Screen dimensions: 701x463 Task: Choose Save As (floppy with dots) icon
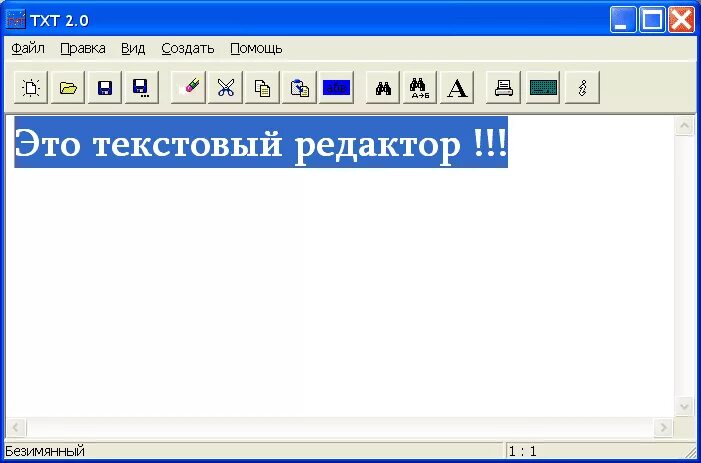[142, 87]
